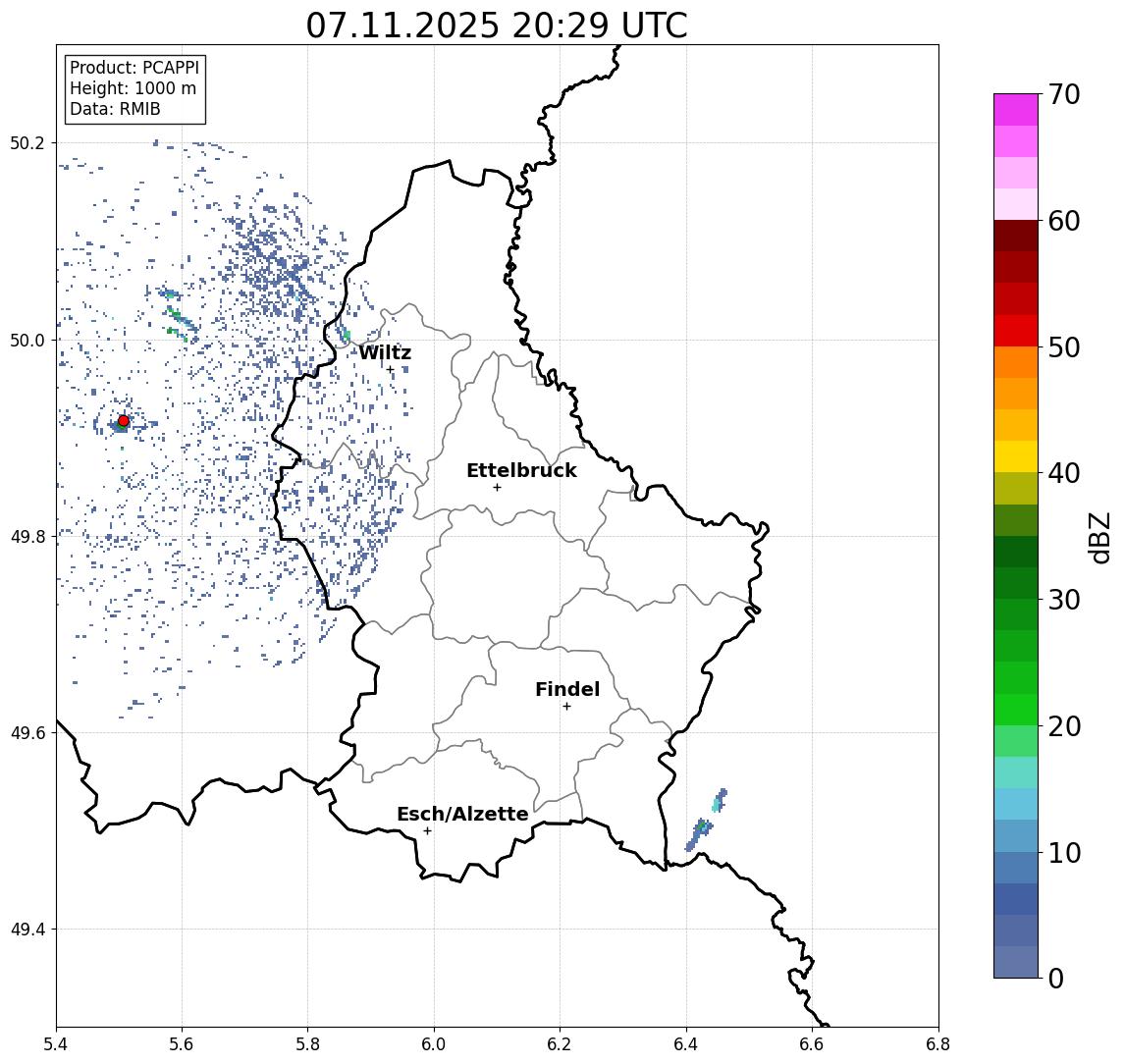Click the longitude axis label 5.4

pyautogui.click(x=56, y=1043)
